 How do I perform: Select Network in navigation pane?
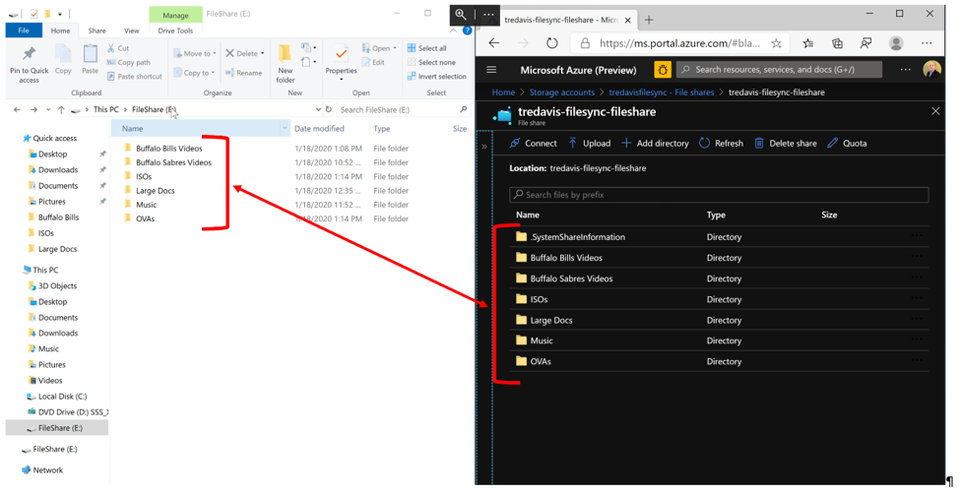(48, 470)
